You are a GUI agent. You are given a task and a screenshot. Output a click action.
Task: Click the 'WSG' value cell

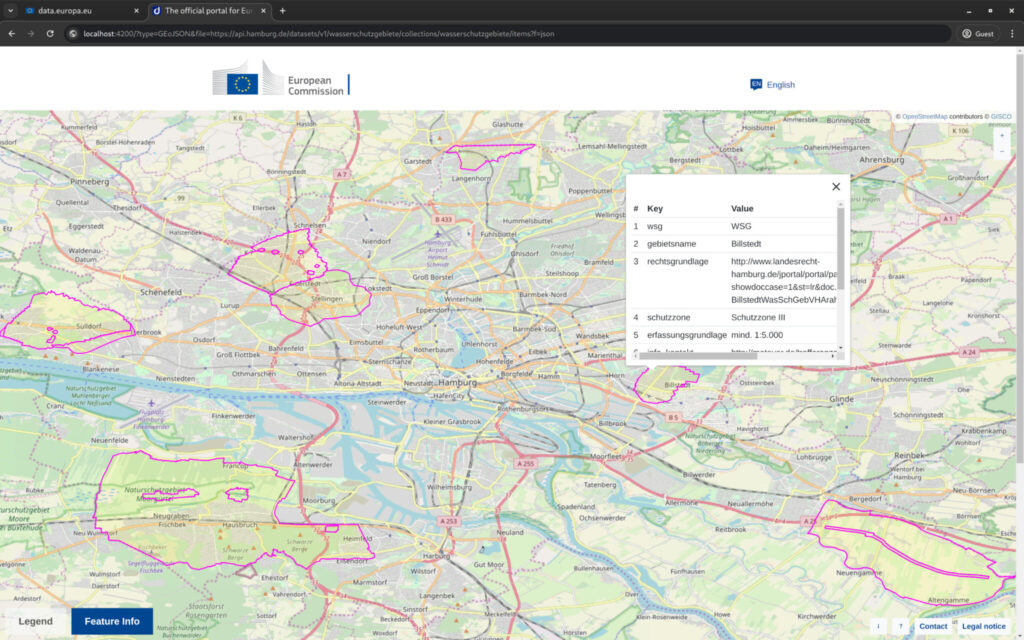tap(741, 226)
